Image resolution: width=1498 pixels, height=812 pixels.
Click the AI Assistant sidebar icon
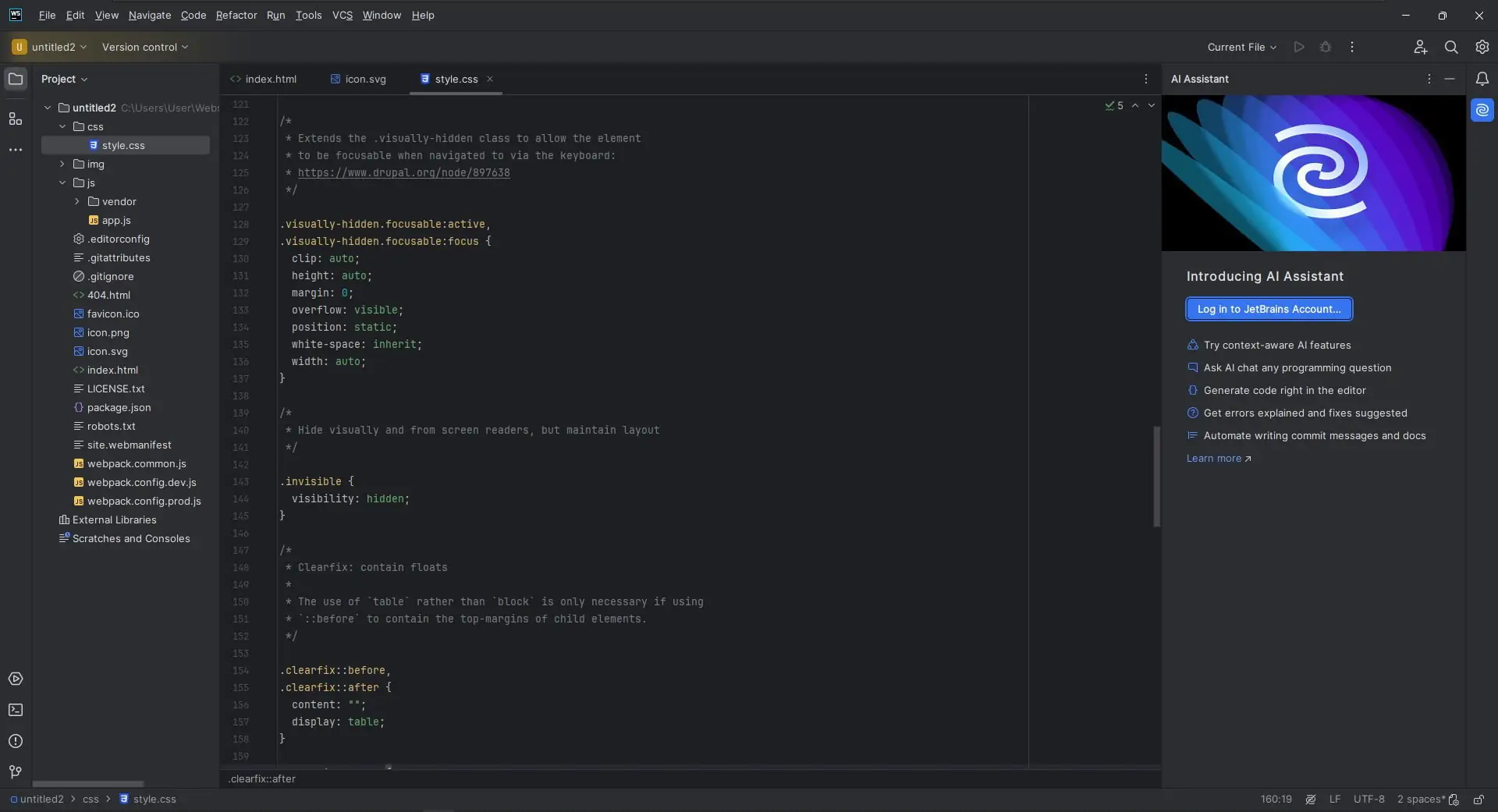click(x=1482, y=110)
